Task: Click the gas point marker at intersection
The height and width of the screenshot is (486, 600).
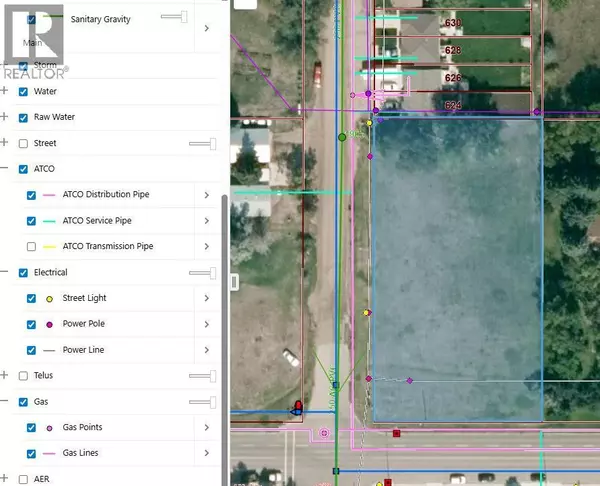Action: pyautogui.click(x=324, y=434)
